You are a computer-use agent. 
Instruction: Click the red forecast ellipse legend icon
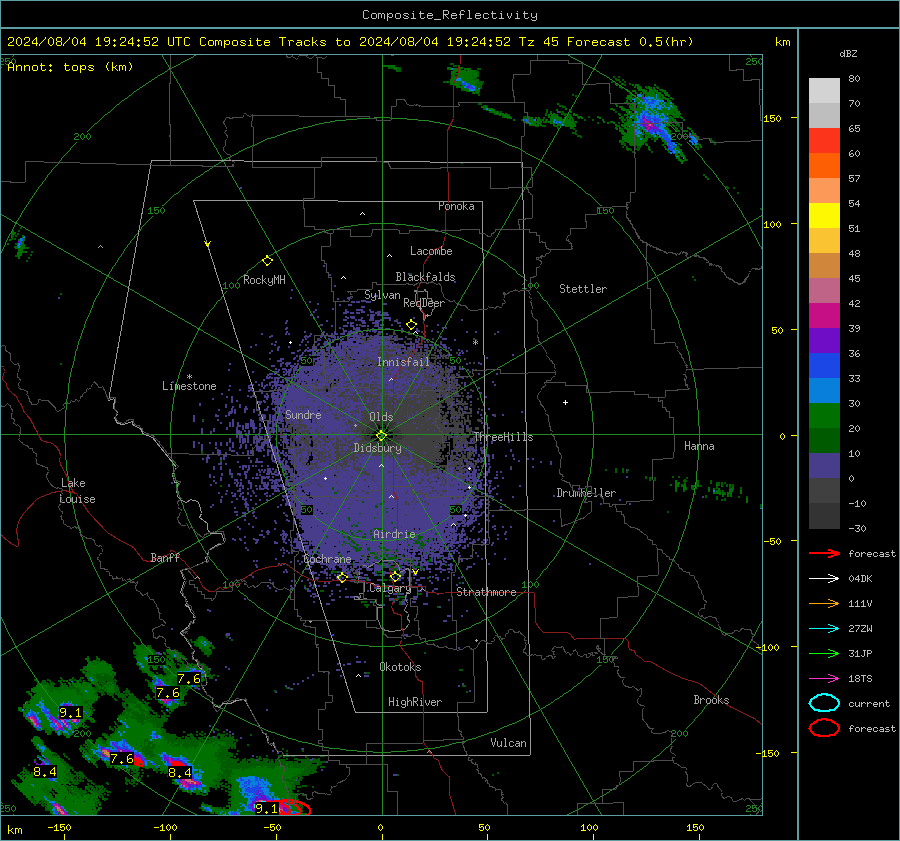pos(824,728)
